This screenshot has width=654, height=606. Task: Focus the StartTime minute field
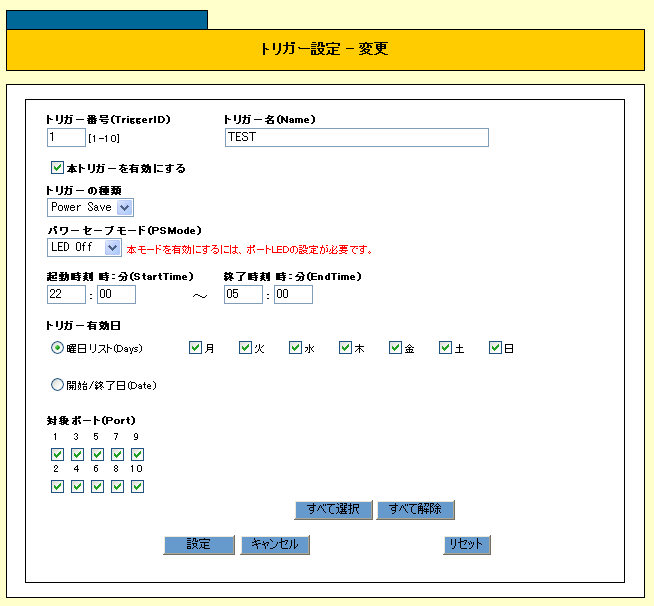point(116,294)
